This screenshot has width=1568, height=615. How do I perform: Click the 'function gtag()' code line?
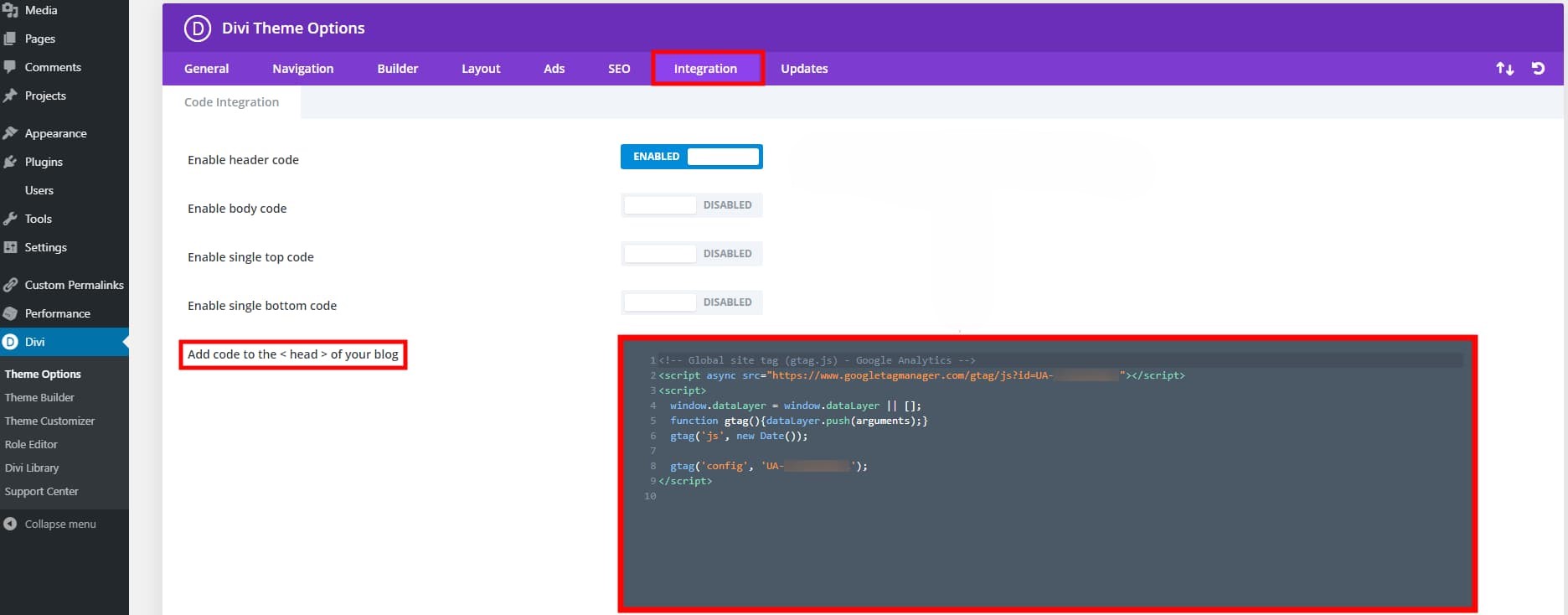tap(798, 421)
